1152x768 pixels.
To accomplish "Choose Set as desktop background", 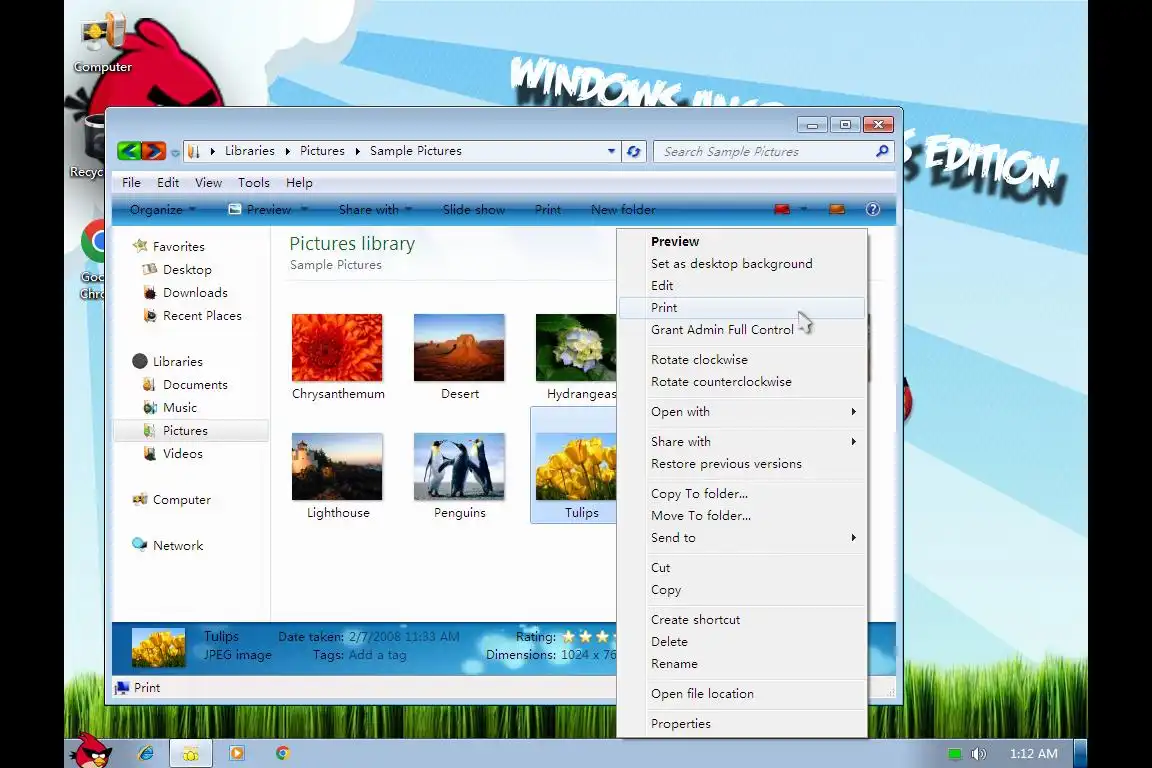I will coord(742,264).
